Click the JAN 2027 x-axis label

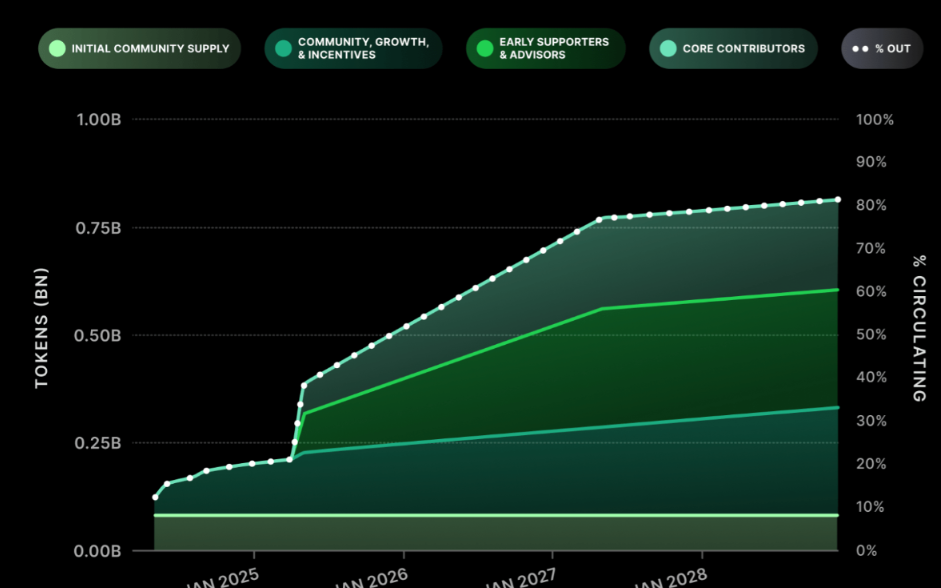[x=522, y=579]
